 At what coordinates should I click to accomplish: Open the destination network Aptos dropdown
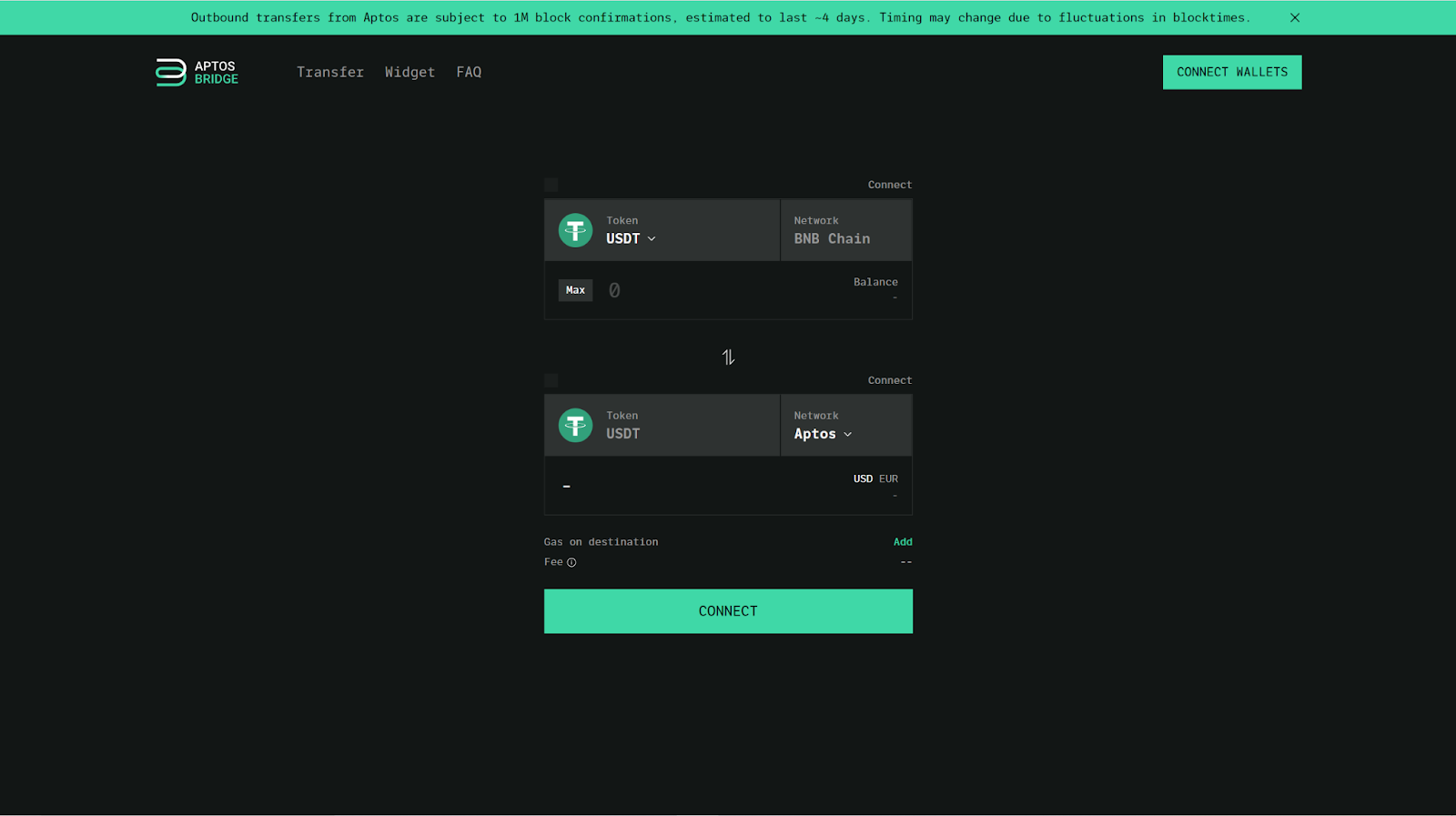[x=824, y=434]
